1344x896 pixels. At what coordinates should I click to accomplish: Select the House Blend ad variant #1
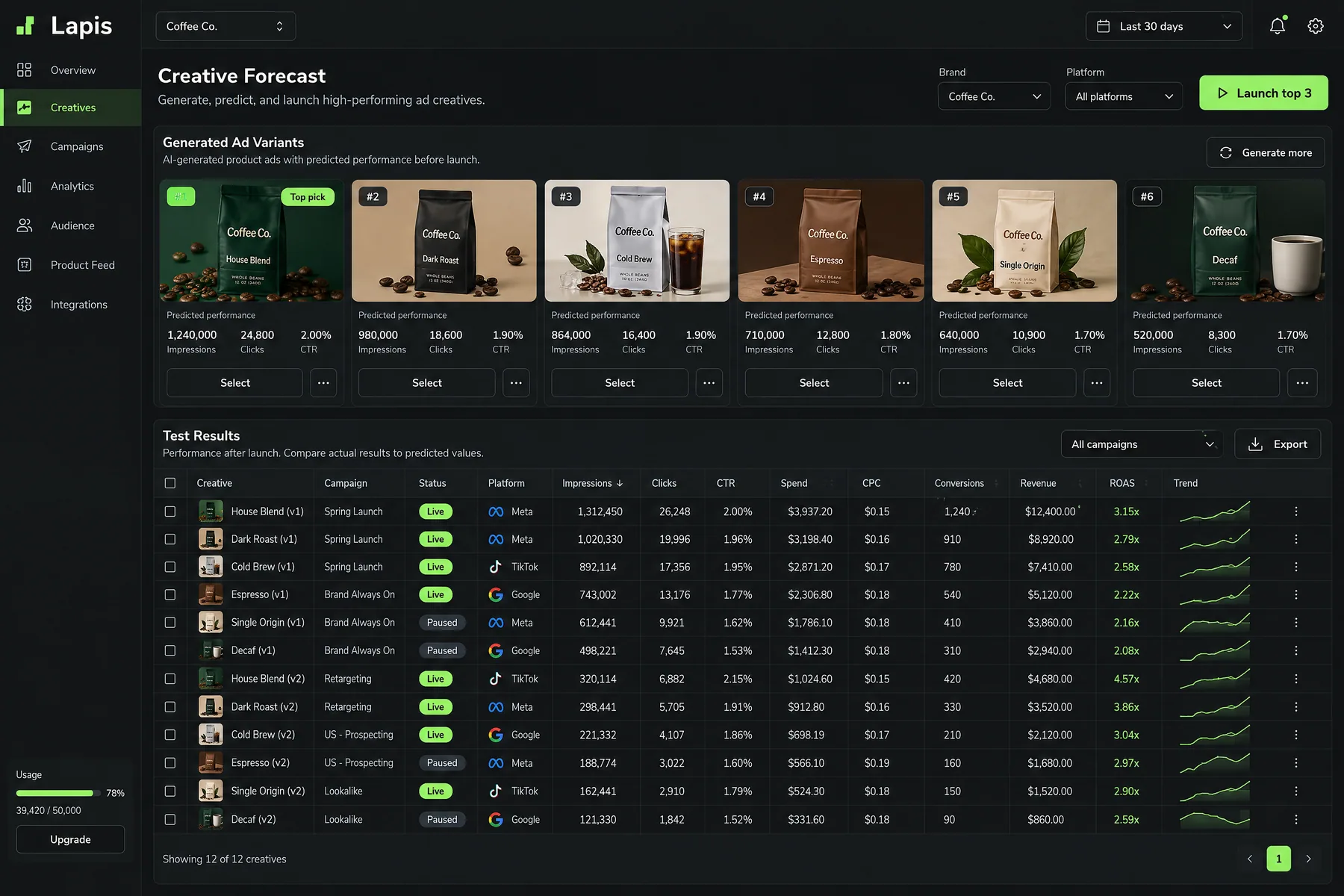tap(235, 383)
